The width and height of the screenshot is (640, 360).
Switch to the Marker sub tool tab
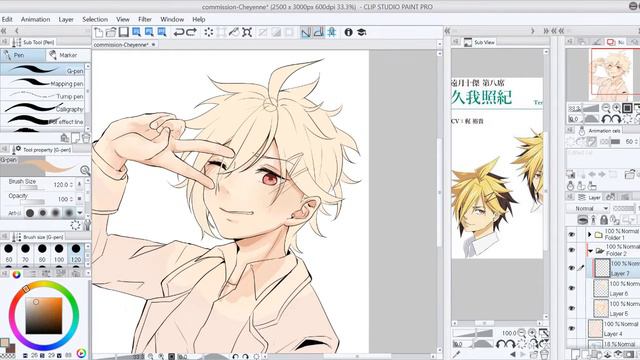click(x=68, y=55)
